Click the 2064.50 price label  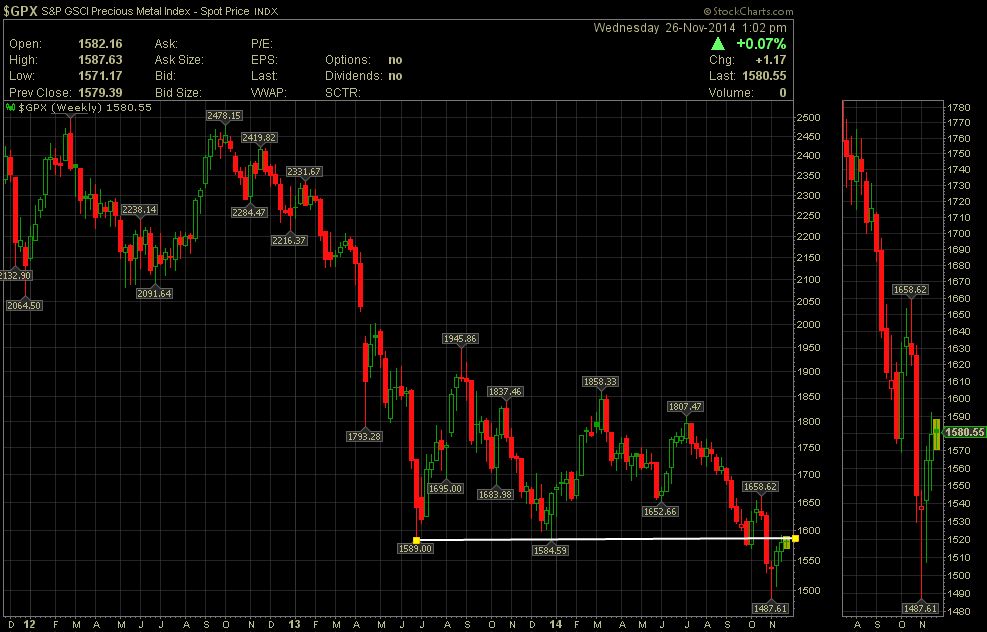pyautogui.click(x=24, y=306)
